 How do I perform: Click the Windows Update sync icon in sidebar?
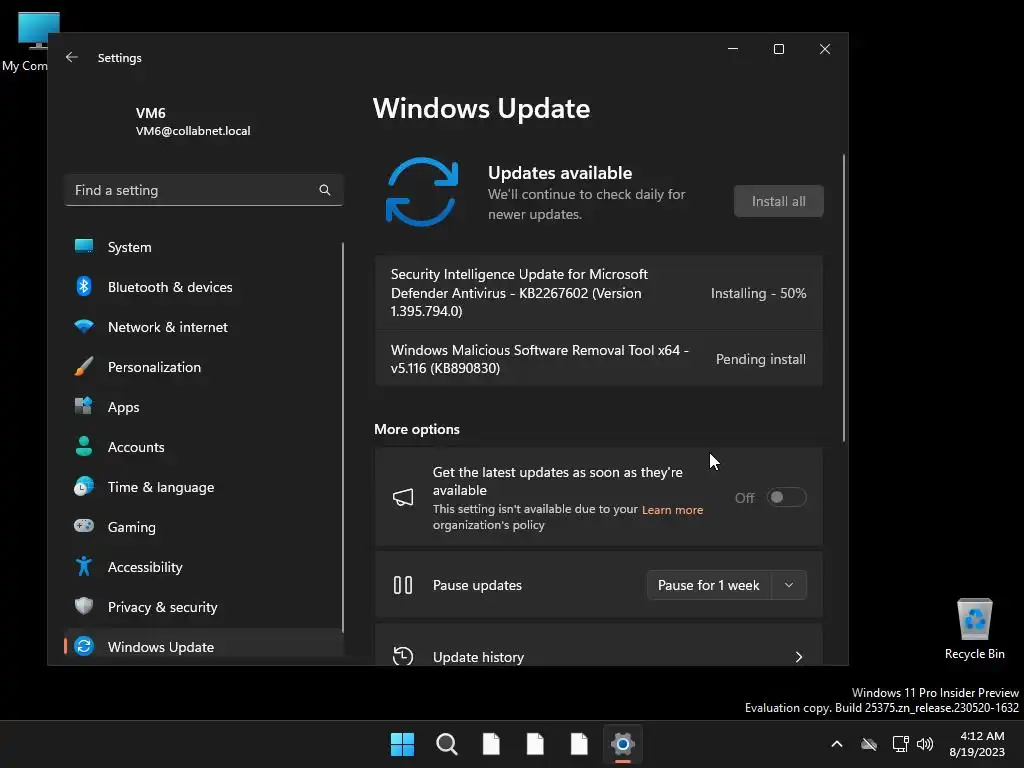click(x=84, y=646)
